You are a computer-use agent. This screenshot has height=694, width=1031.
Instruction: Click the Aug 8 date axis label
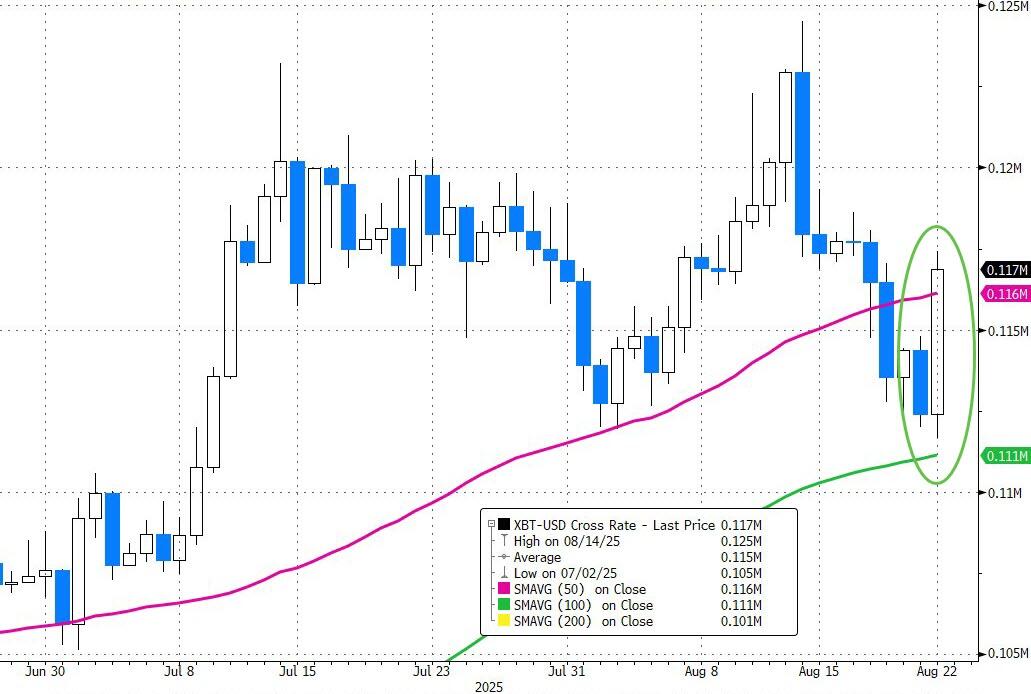702,671
